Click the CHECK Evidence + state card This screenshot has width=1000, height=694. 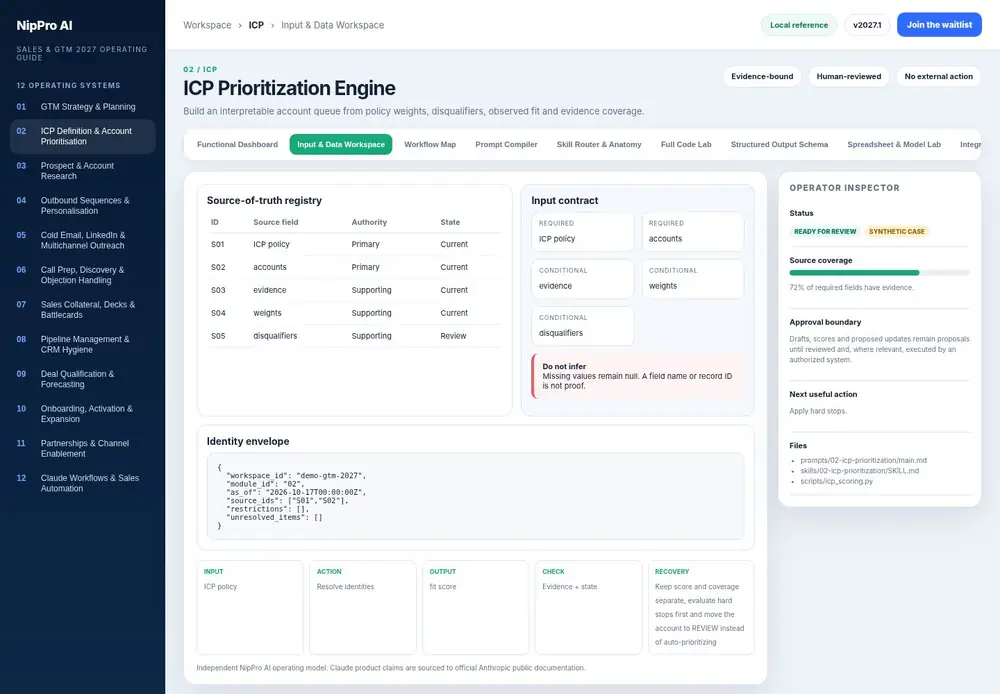[588, 607]
